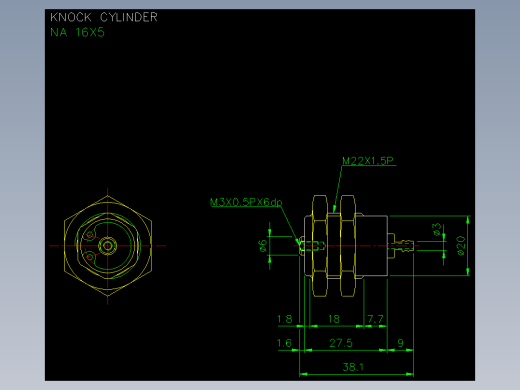Select the ø20 diameter dimension
This screenshot has height=390, width=520.
461,246
